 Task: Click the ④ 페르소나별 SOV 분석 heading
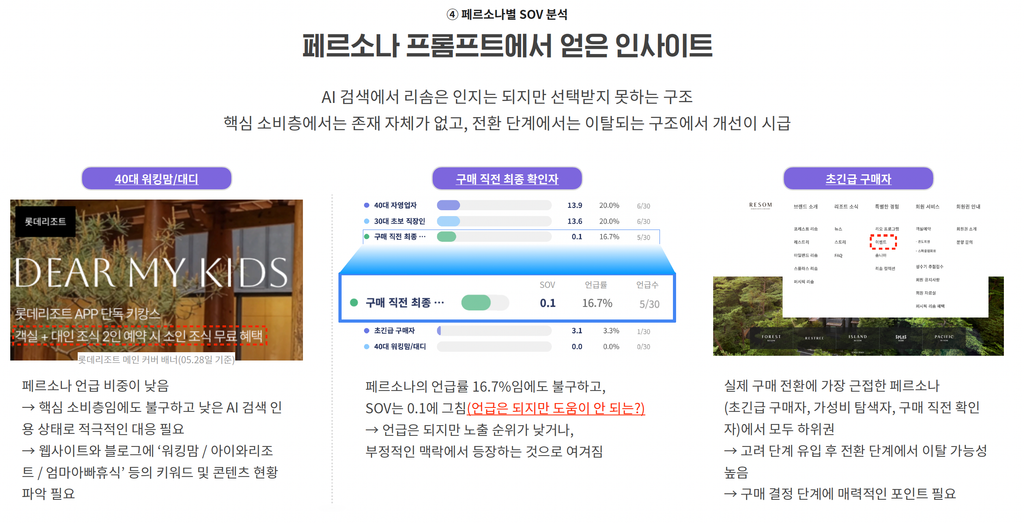click(x=507, y=14)
